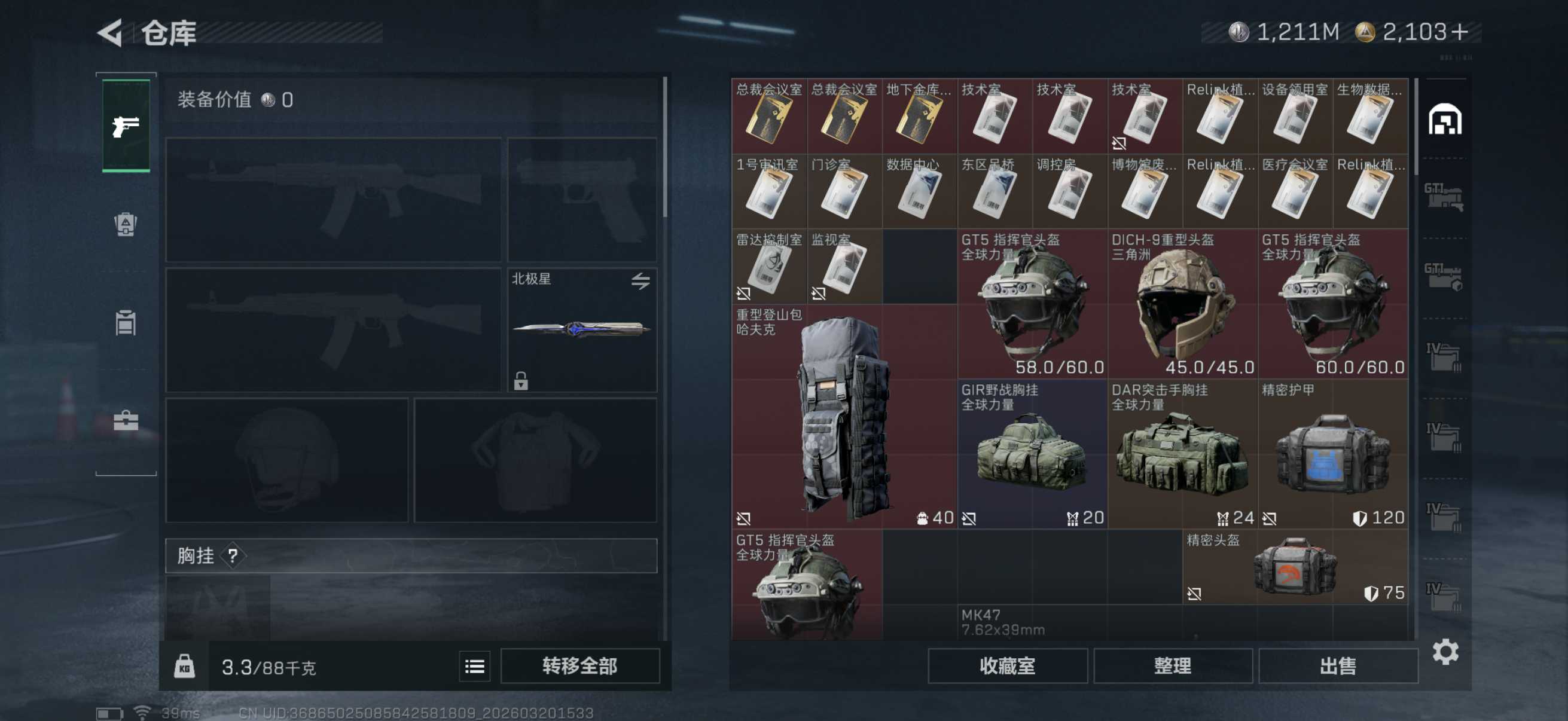Open the 胸挂 question mark help
Image resolution: width=1568 pixels, height=721 pixels.
[232, 555]
